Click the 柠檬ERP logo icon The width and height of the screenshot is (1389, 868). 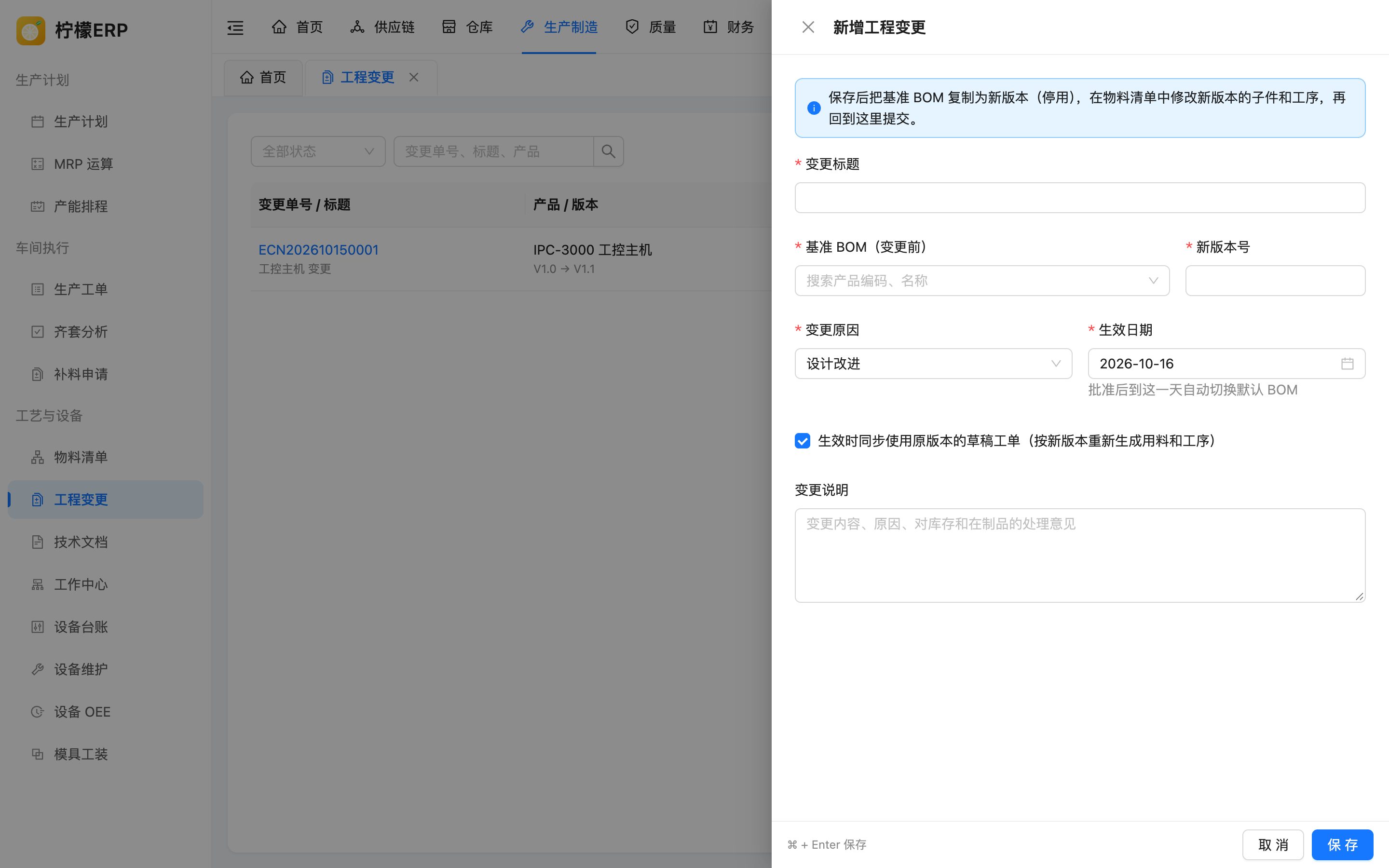(30, 30)
